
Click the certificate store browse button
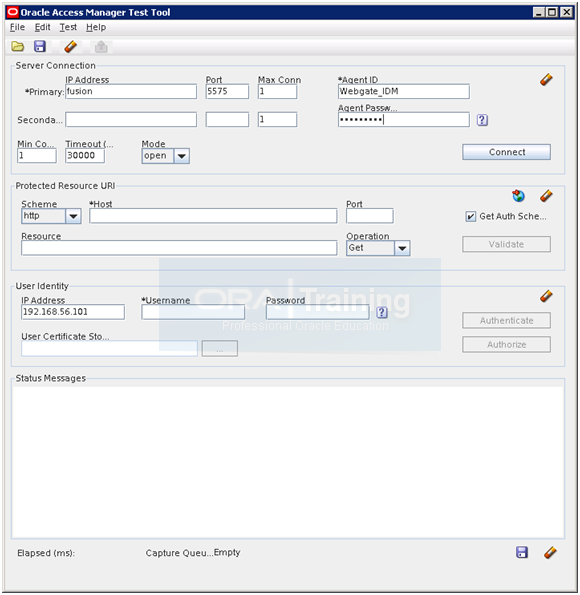pyautogui.click(x=220, y=348)
